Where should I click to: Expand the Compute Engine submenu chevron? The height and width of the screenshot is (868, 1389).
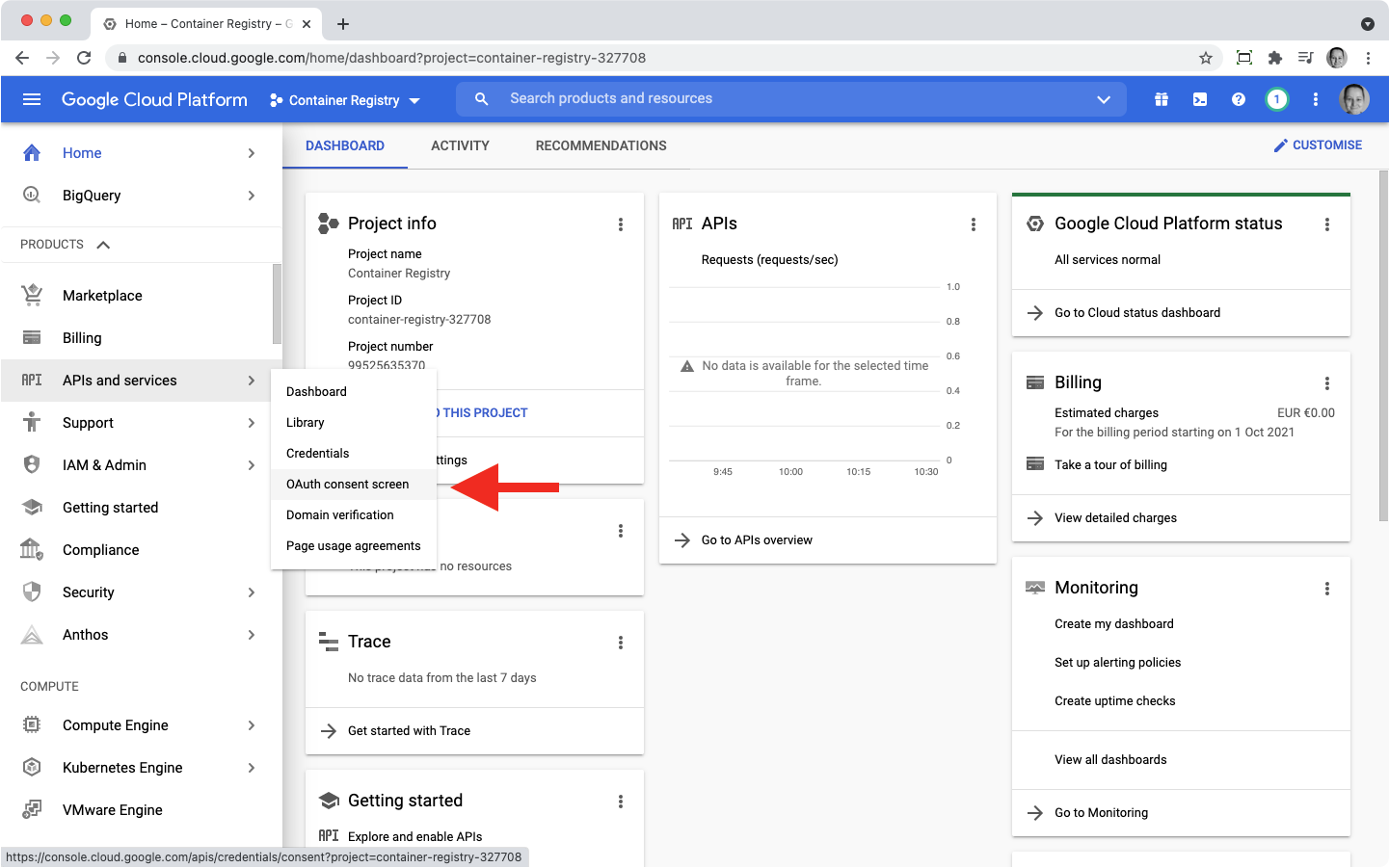[252, 725]
